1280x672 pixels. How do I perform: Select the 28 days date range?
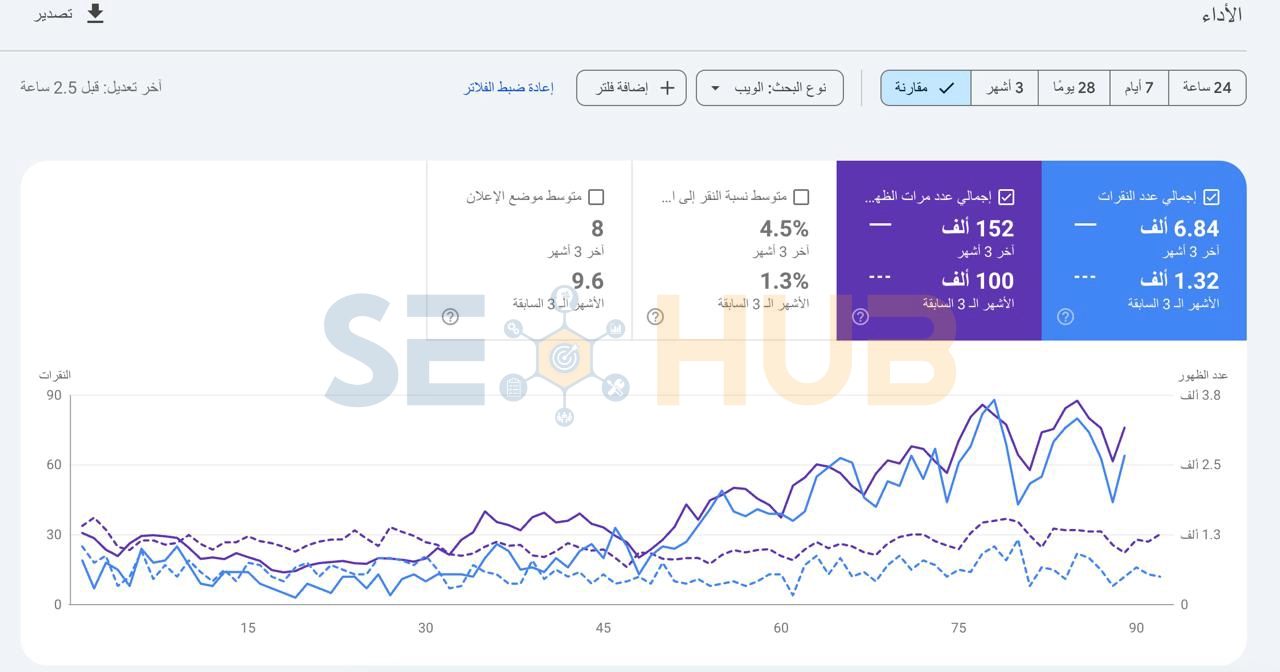click(x=1074, y=88)
